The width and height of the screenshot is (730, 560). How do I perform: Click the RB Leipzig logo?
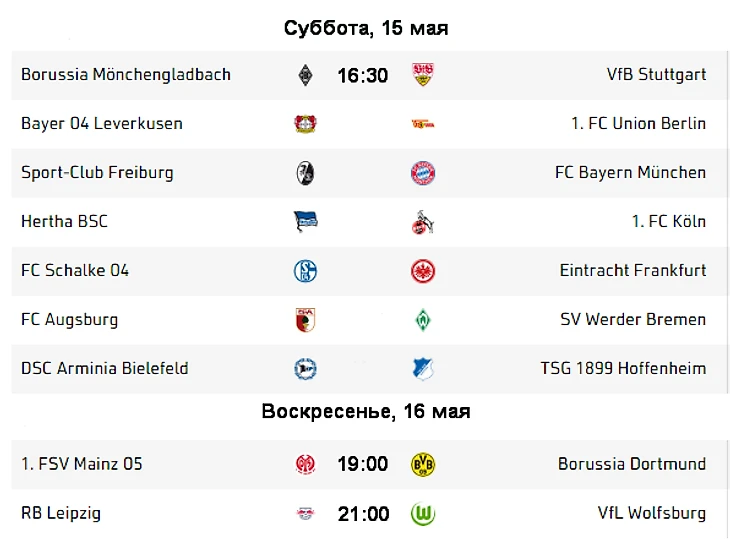point(306,514)
